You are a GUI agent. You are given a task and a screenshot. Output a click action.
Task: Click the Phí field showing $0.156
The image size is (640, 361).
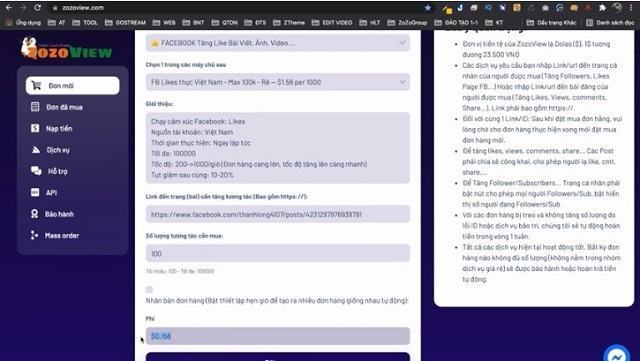click(x=278, y=336)
